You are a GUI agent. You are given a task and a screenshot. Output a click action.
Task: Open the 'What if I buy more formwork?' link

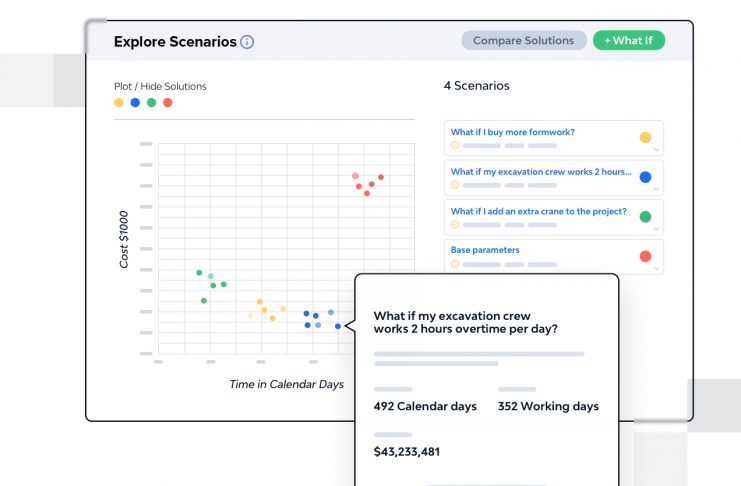(512, 132)
